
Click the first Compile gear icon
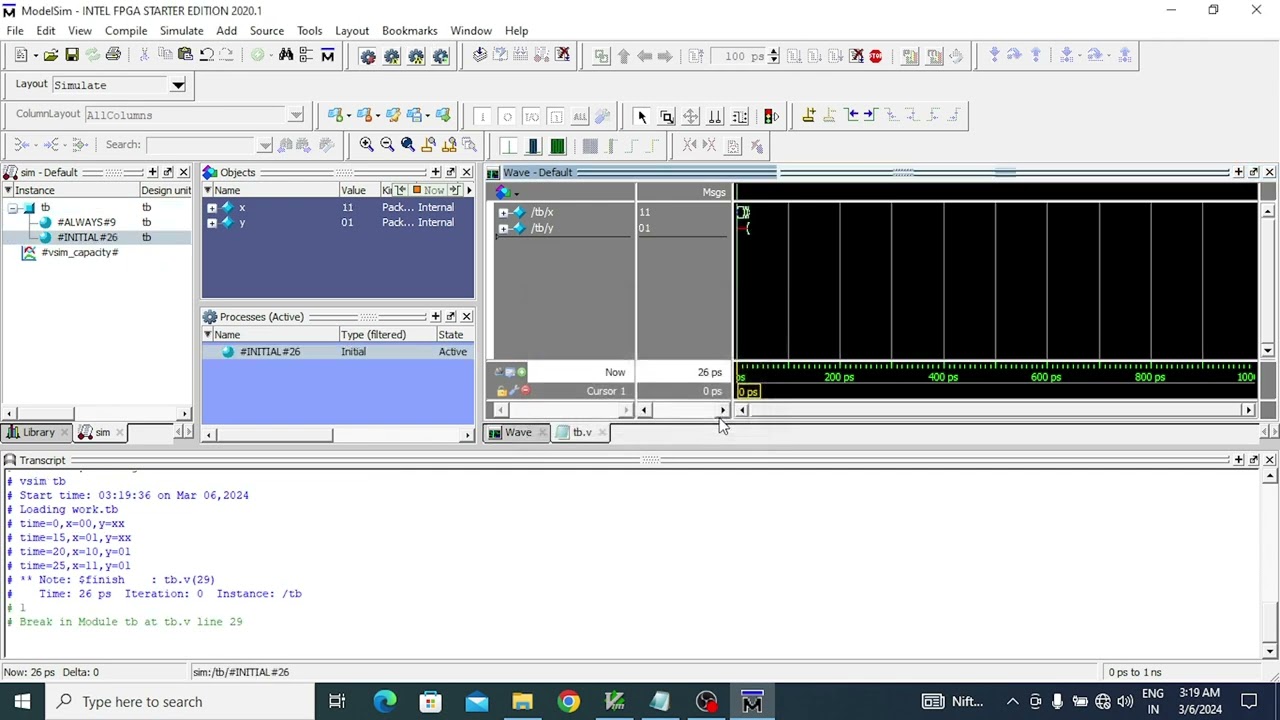tap(368, 56)
